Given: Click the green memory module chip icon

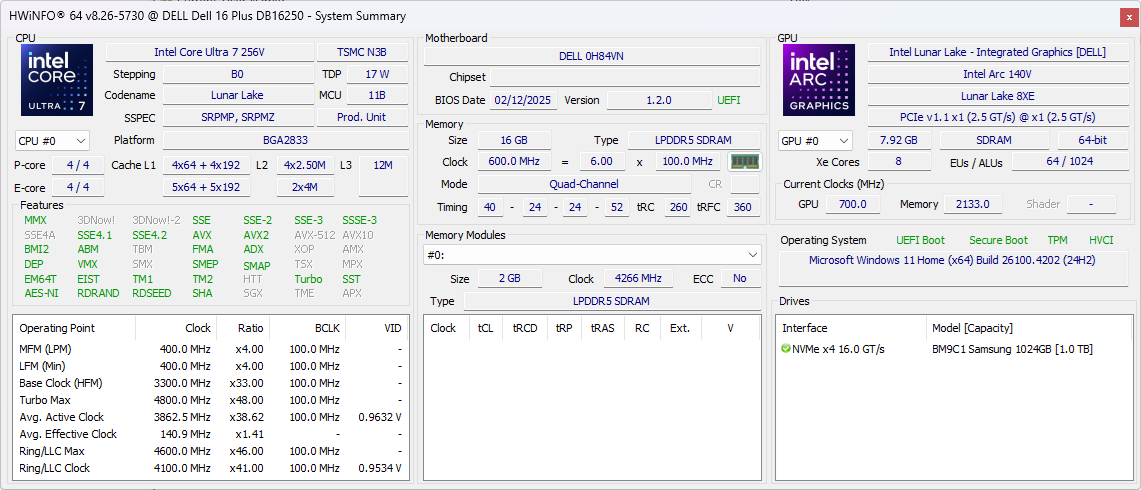Looking at the screenshot, I should click(x=744, y=162).
